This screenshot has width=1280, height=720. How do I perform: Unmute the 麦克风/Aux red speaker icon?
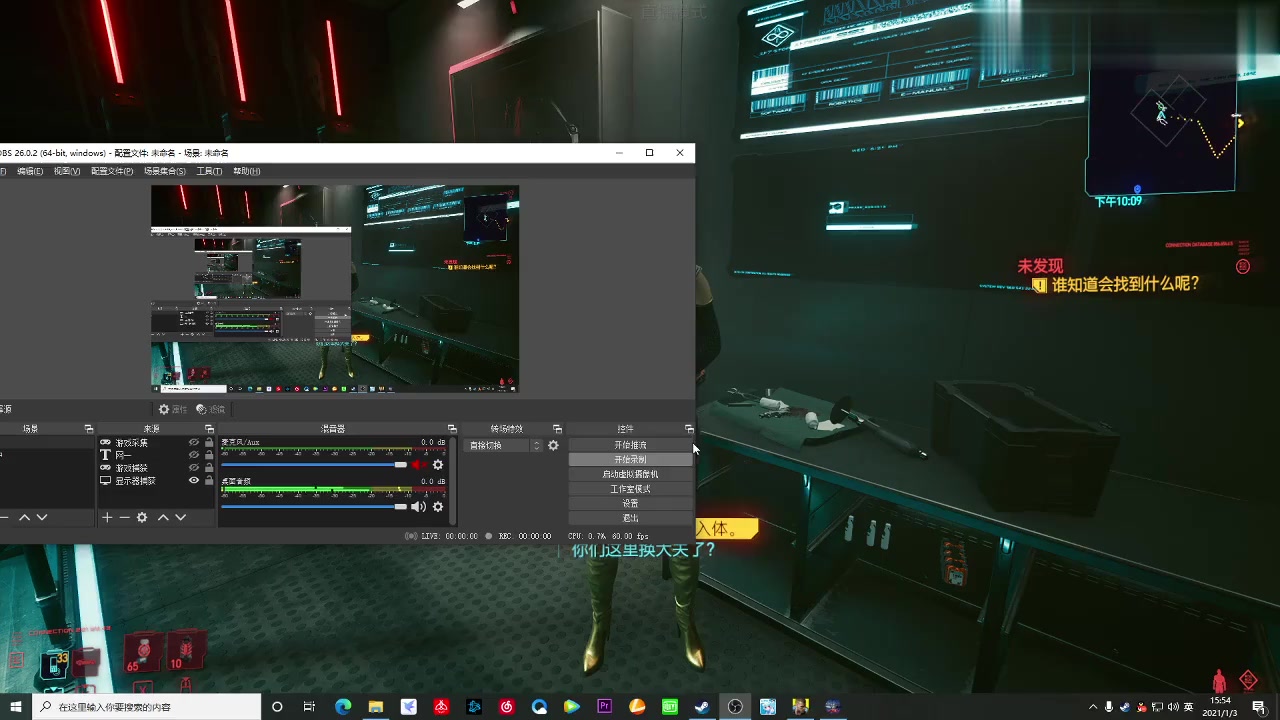[x=418, y=465]
